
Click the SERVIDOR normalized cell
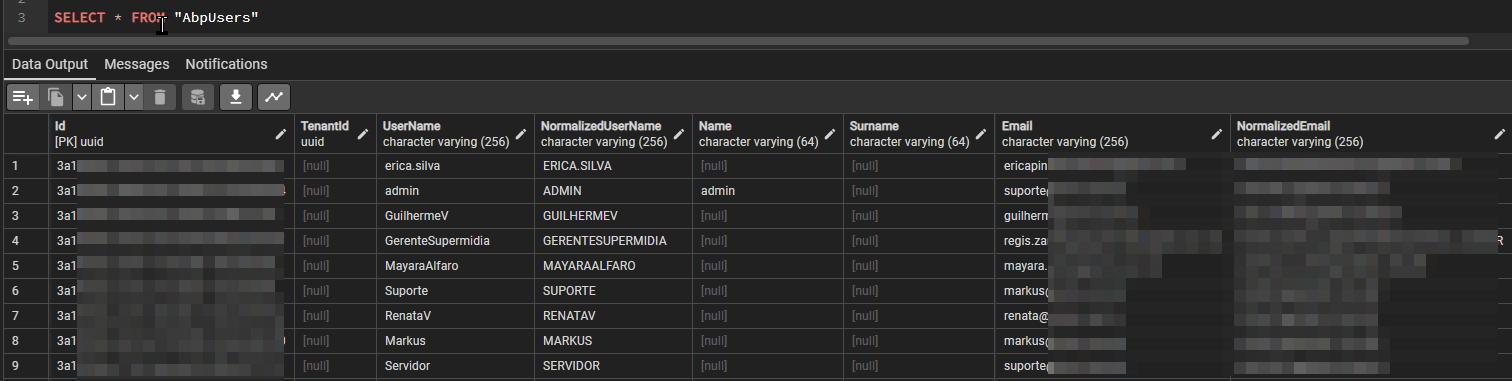coord(613,366)
